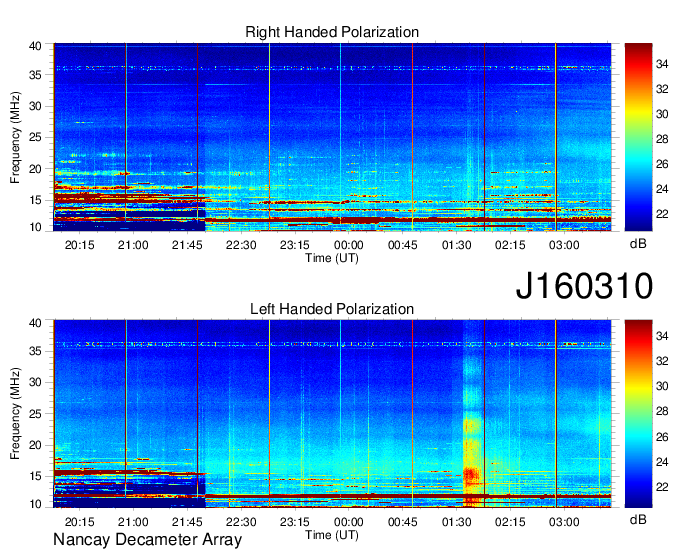Click the Right Handed spectrogram plot area
The height and width of the screenshot is (552, 680).
[332, 137]
